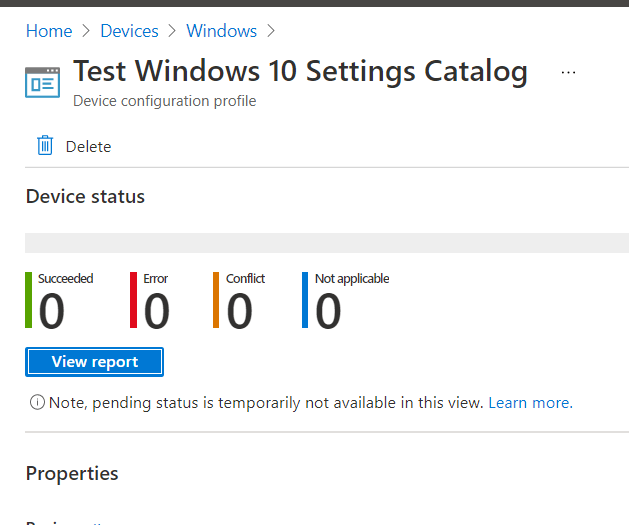629x525 pixels.
Task: Click the Not applicable count number
Action: pyautogui.click(x=328, y=312)
